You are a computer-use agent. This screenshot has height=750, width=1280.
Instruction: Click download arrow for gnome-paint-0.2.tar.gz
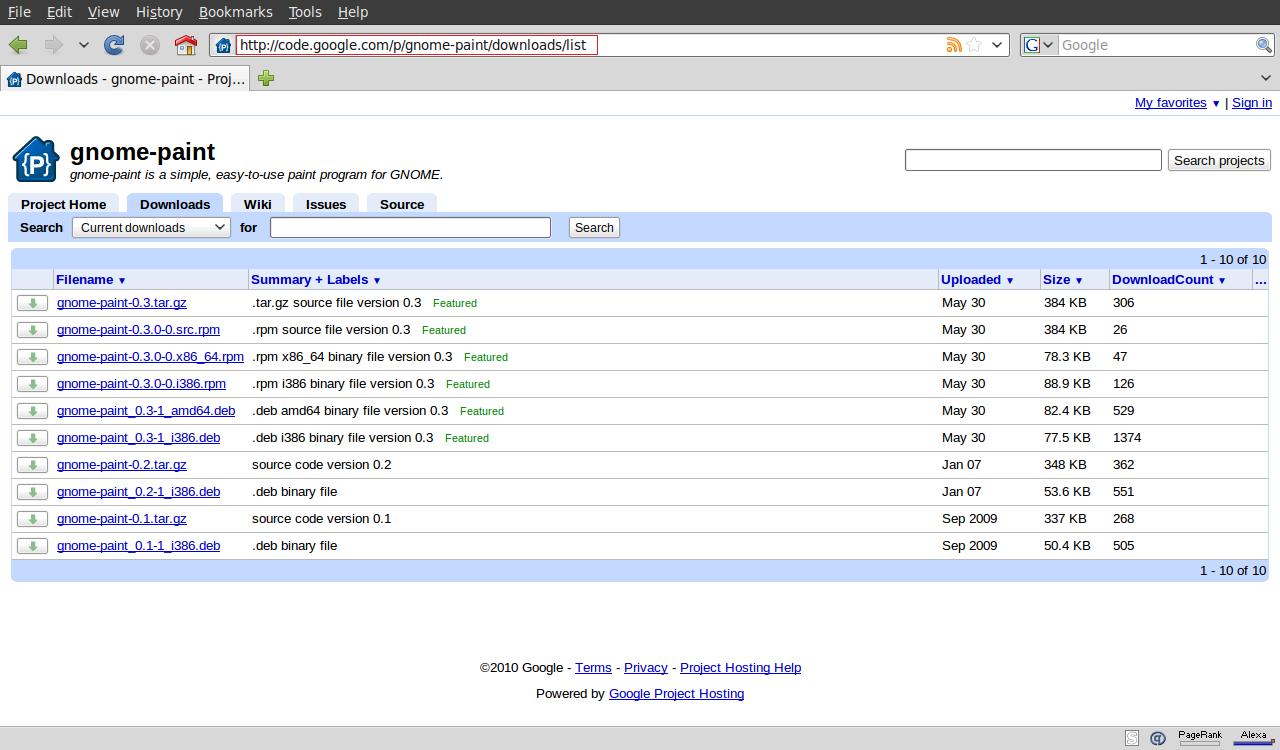pyautogui.click(x=32, y=465)
